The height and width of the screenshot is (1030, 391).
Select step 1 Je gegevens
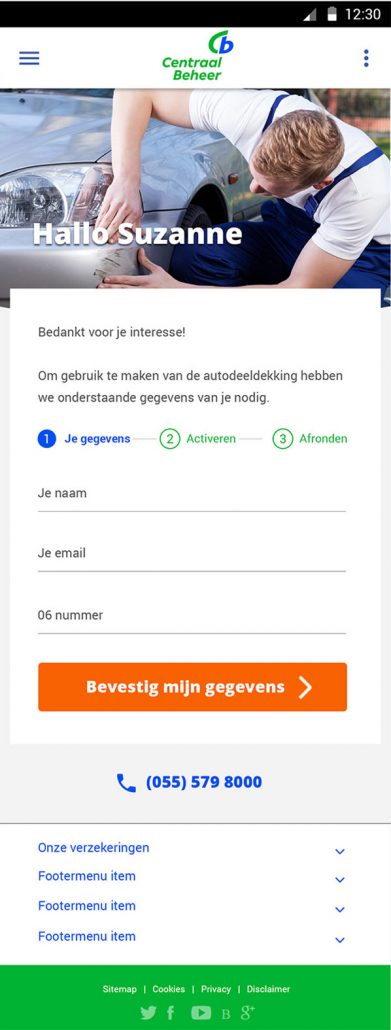click(84, 439)
